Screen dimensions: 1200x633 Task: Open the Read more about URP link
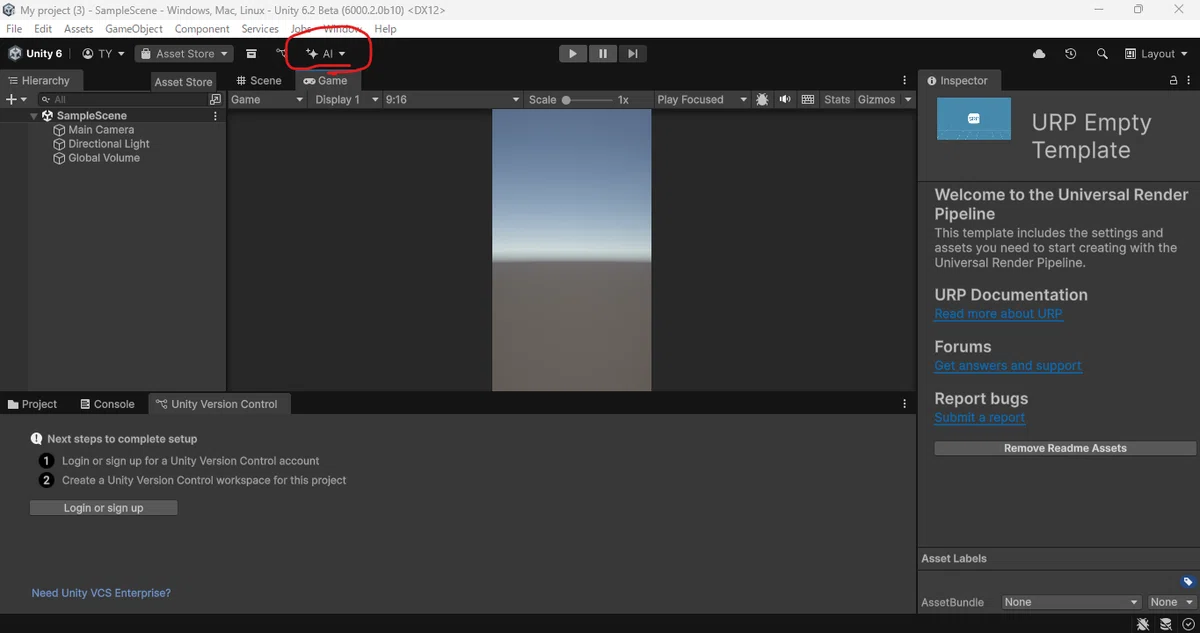(x=998, y=314)
